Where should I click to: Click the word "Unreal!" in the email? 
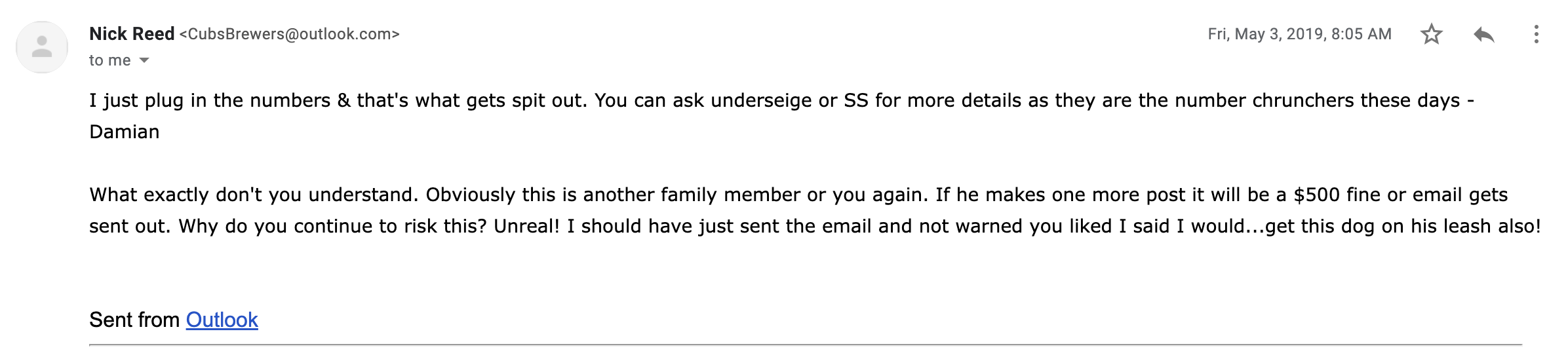(x=526, y=226)
